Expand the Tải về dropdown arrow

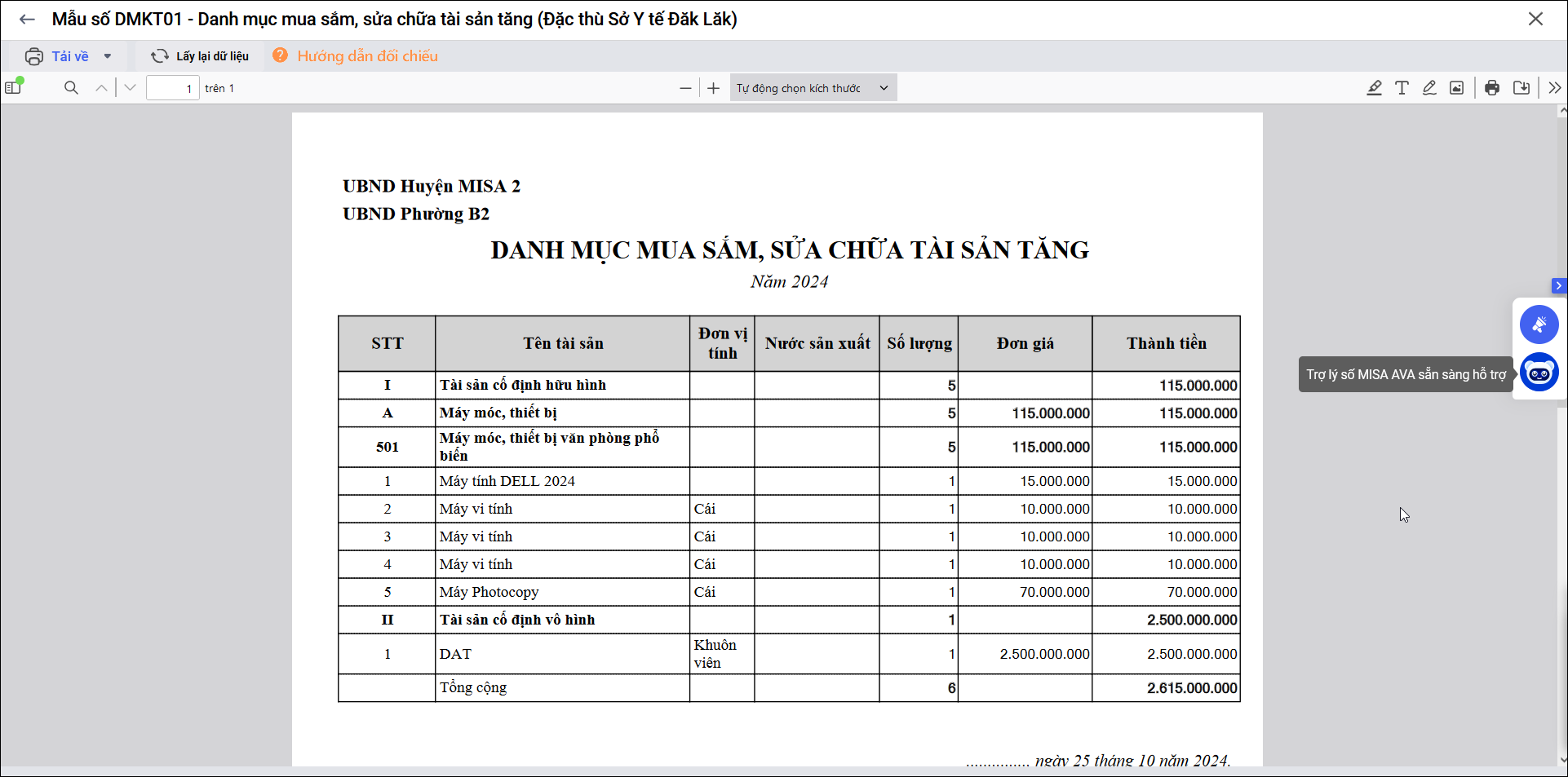coord(108,56)
